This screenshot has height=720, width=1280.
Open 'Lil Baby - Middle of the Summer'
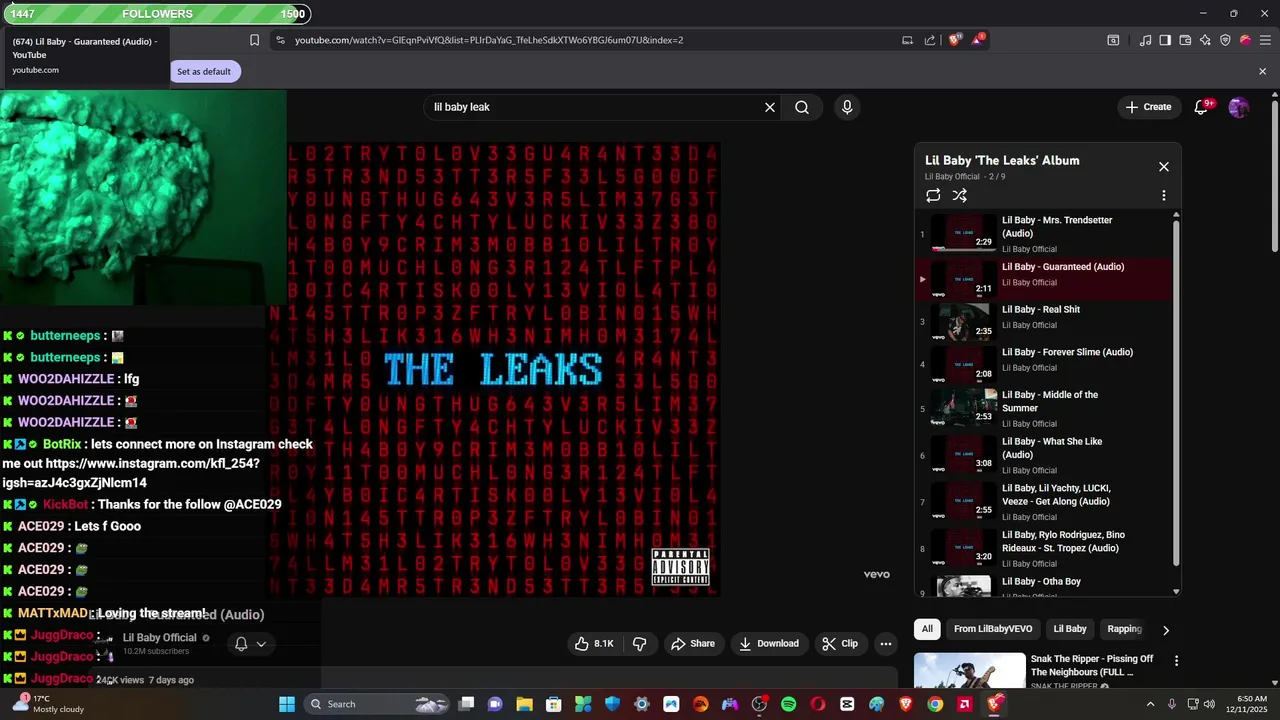click(1044, 408)
